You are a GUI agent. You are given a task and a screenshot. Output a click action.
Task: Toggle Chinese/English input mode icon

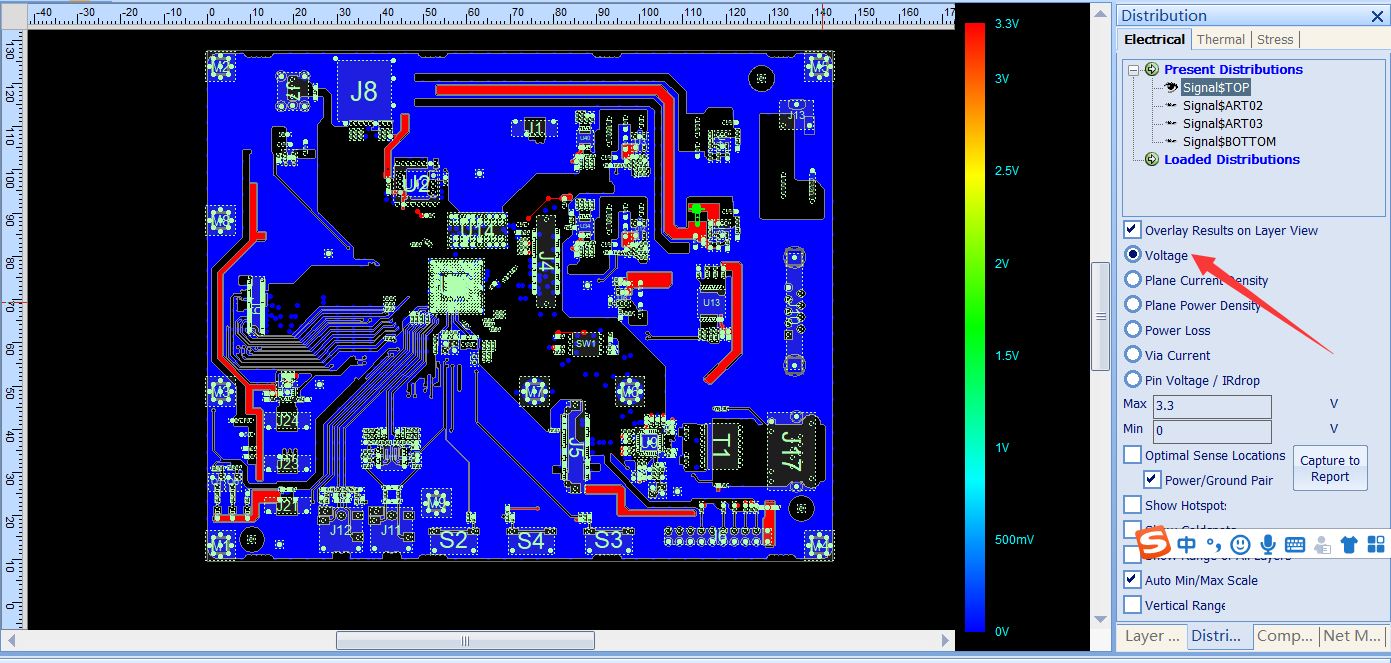click(1187, 545)
